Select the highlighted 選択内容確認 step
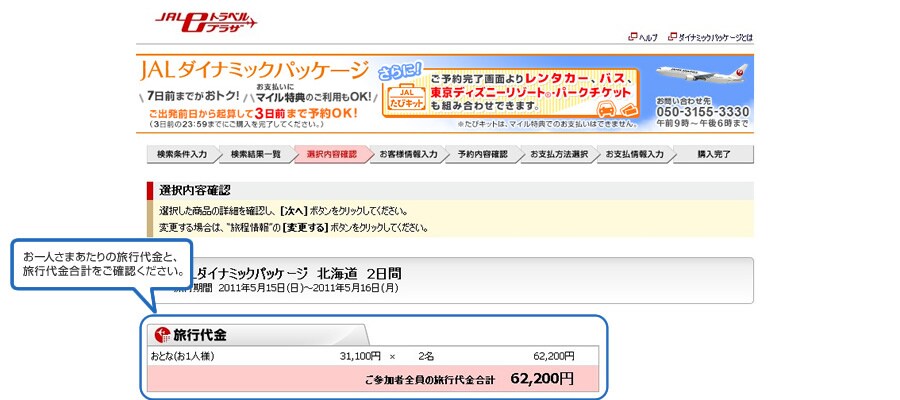Screen dimensions: 900x400 pos(331,154)
